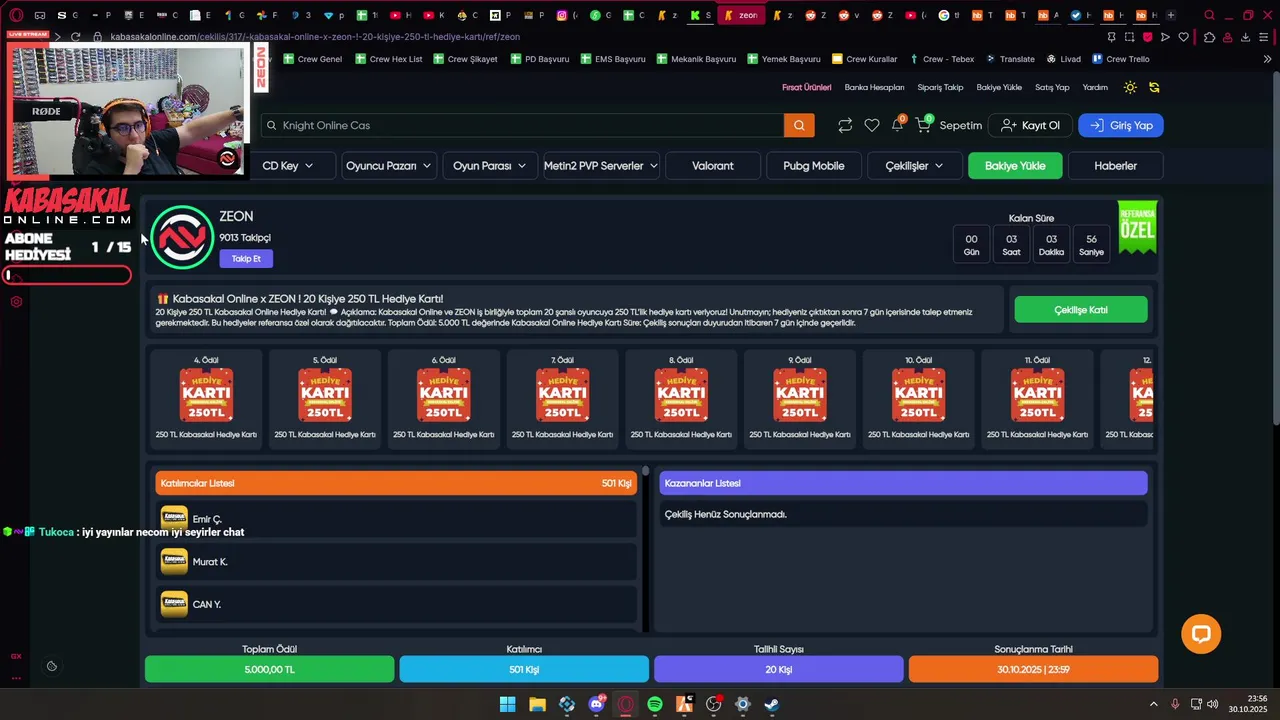Open Discord from the taskbar
Image resolution: width=1280 pixels, height=720 pixels.
pos(596,704)
